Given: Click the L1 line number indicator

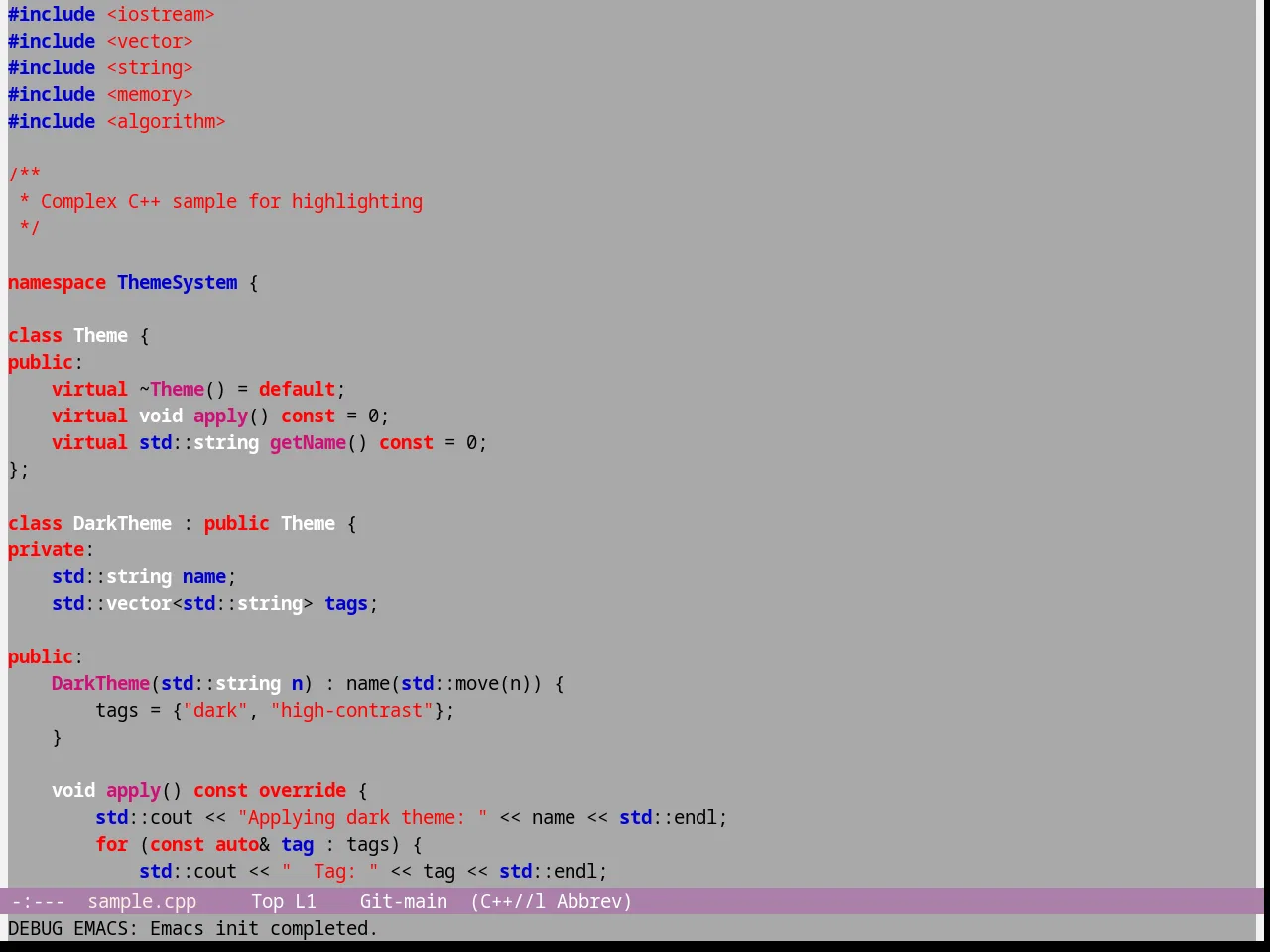Looking at the screenshot, I should [x=306, y=901].
